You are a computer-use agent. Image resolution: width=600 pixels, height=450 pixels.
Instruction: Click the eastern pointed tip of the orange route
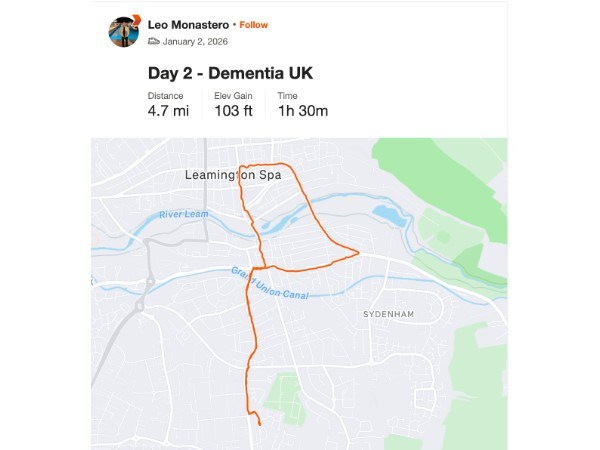pos(358,252)
